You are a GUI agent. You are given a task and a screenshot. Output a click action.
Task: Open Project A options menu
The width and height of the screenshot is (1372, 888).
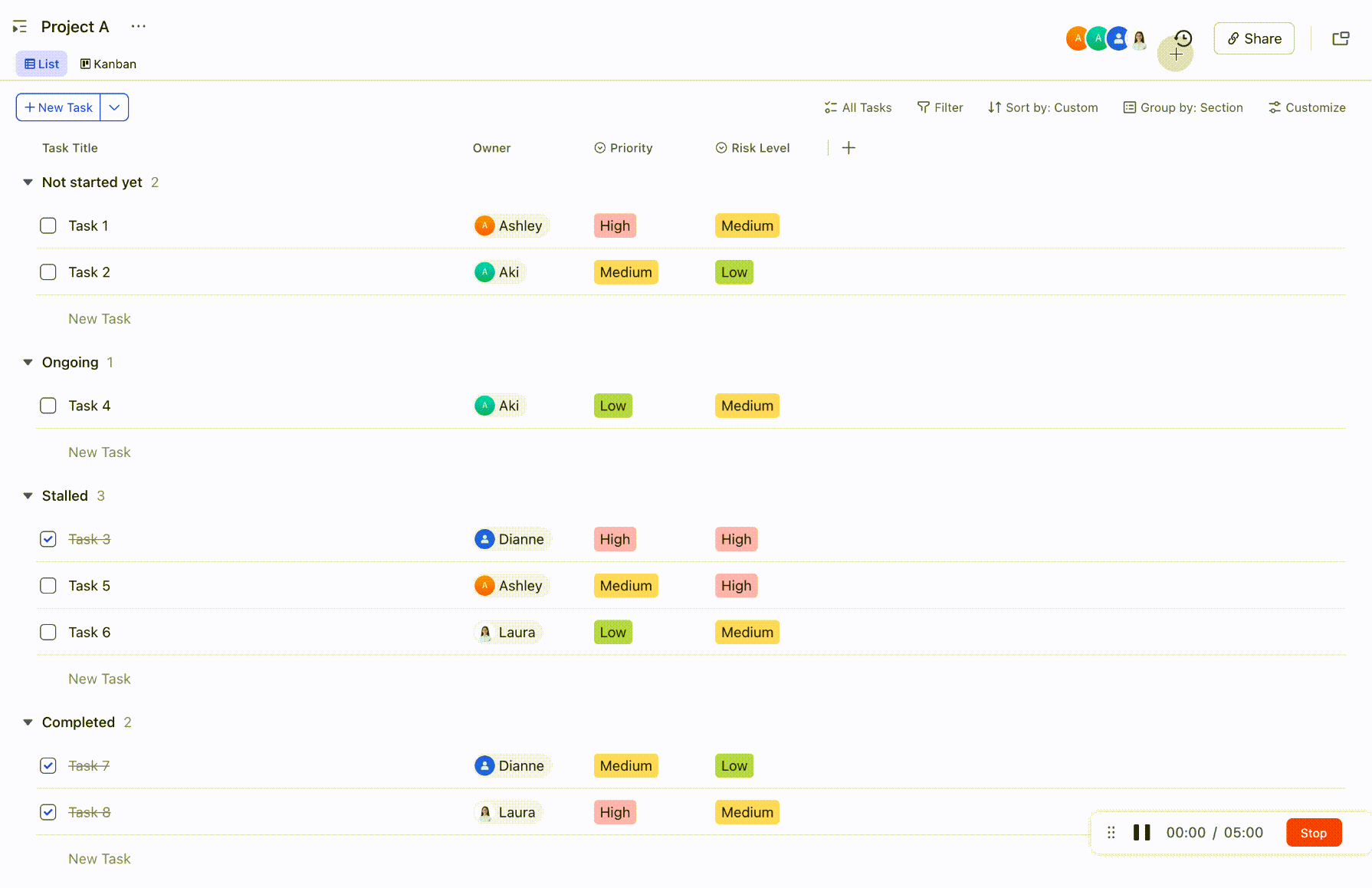(138, 25)
